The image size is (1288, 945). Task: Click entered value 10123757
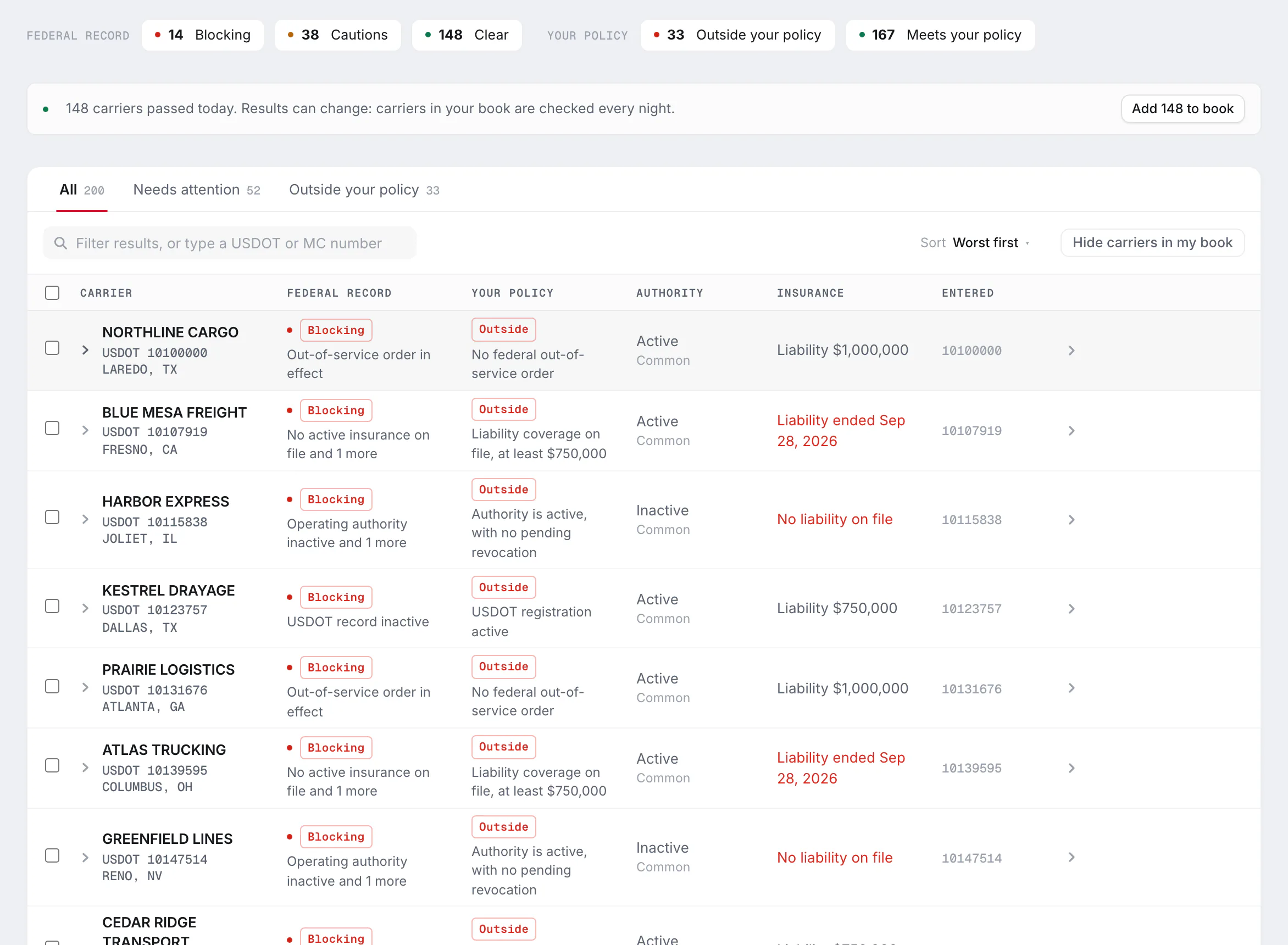(971, 609)
